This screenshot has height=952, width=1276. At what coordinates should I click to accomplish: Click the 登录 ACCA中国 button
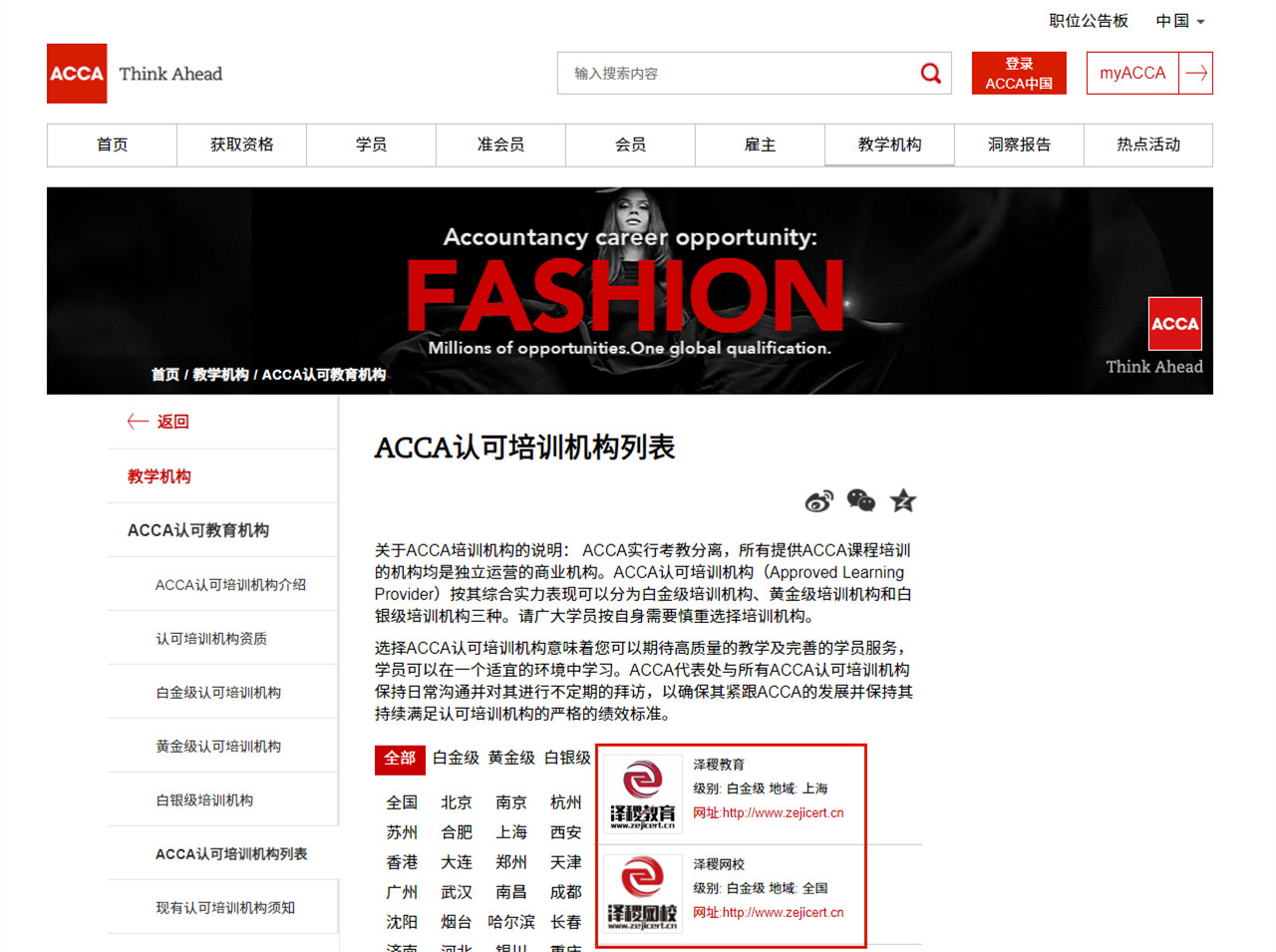[1019, 73]
